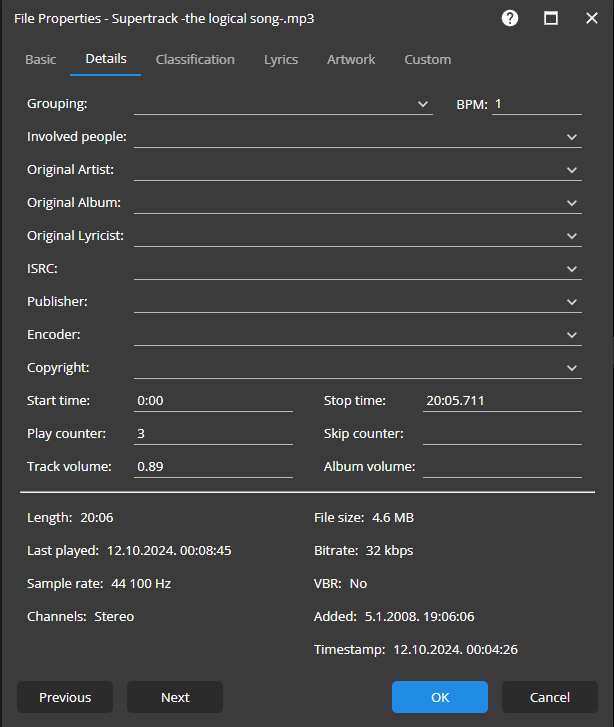Viewport: 614px width, 727px height.
Task: Go to the Lyrics tab
Action: click(281, 59)
